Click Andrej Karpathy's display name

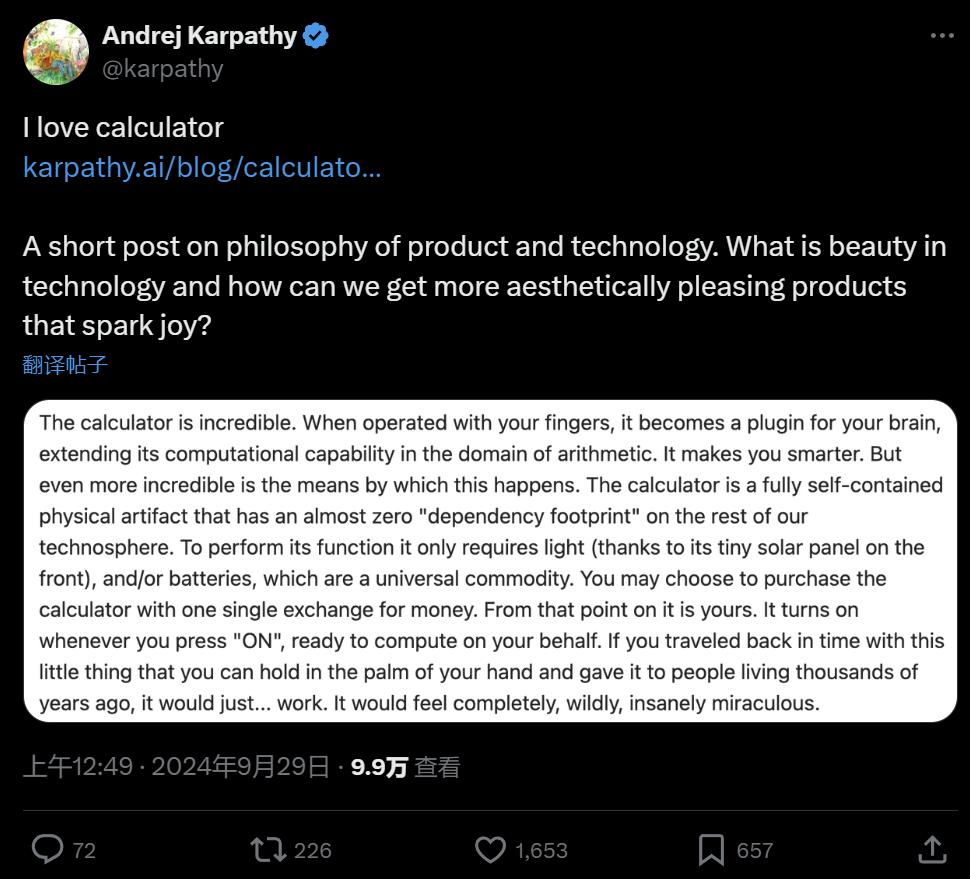tap(200, 35)
